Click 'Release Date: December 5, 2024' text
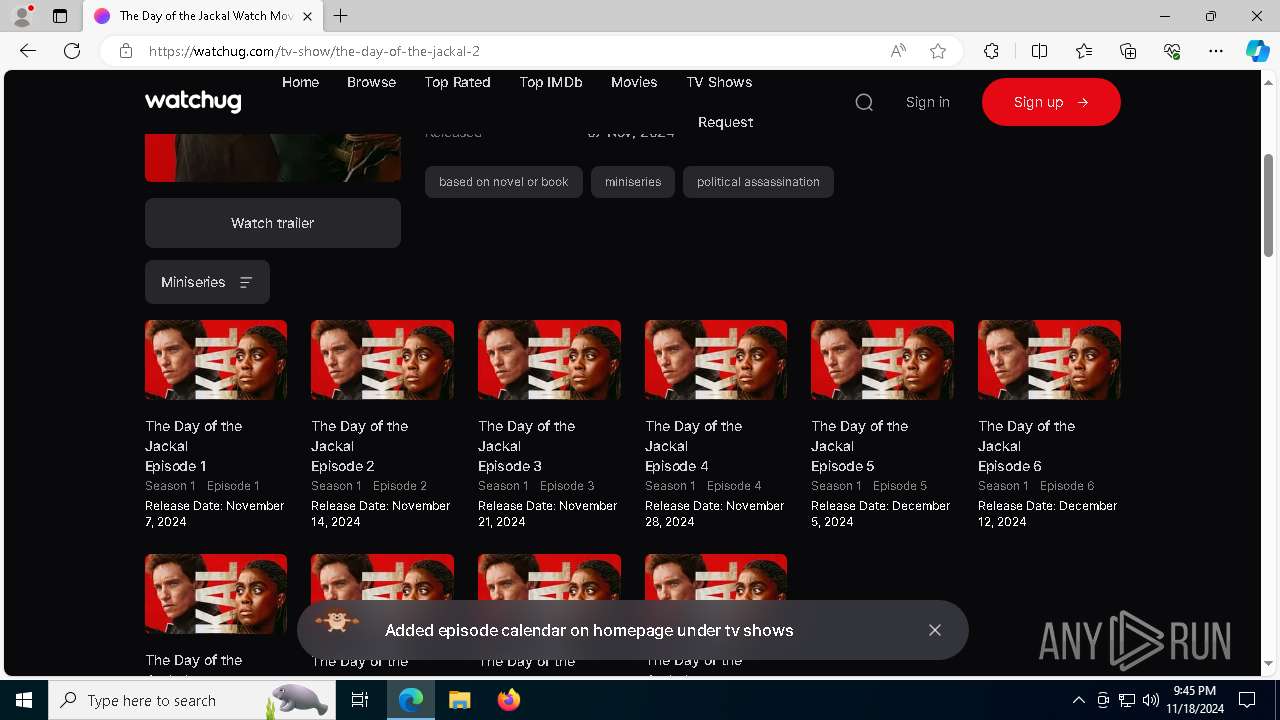The width and height of the screenshot is (1280, 720). [x=881, y=514]
